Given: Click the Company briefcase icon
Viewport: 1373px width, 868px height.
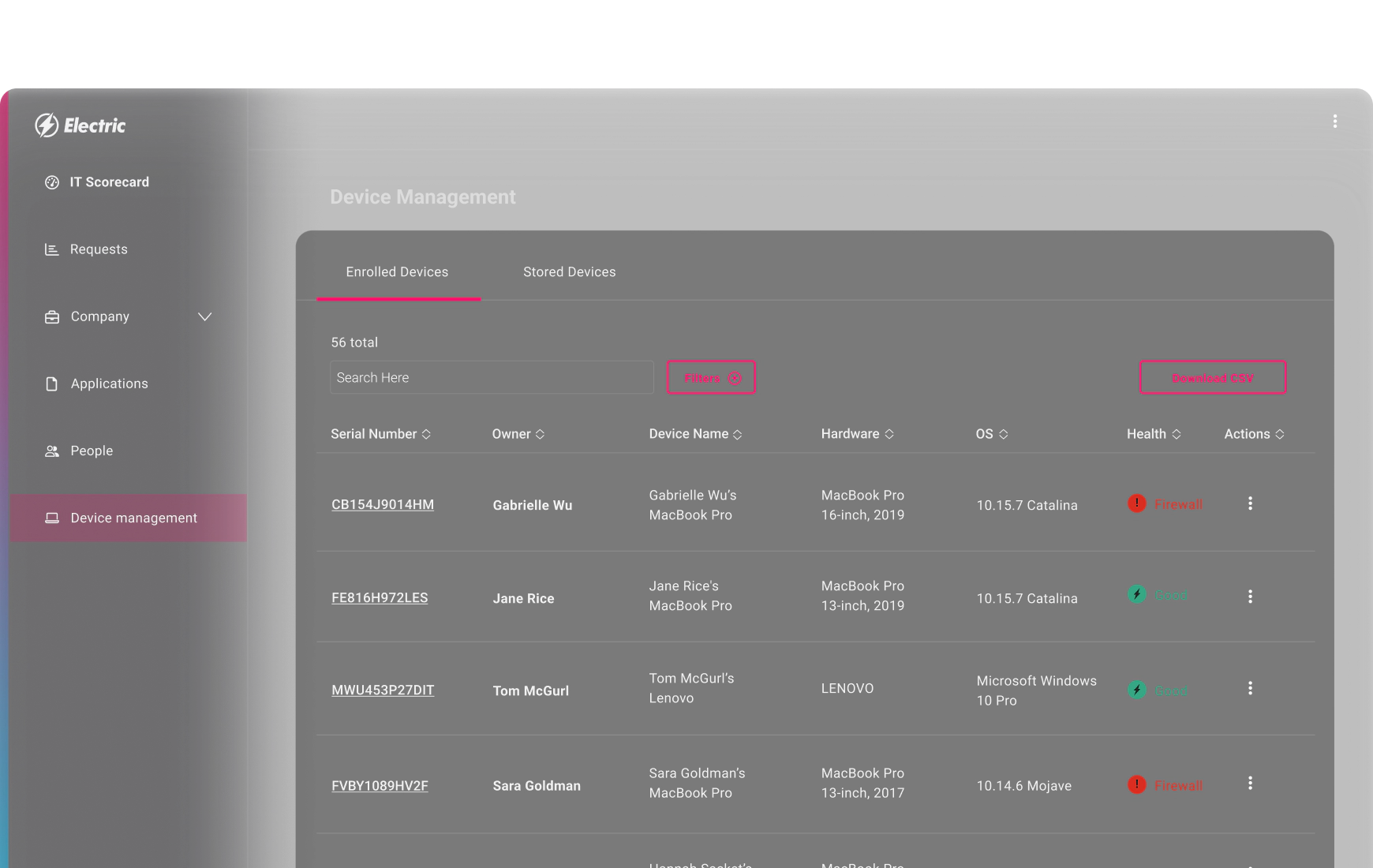Looking at the screenshot, I should pos(51,316).
